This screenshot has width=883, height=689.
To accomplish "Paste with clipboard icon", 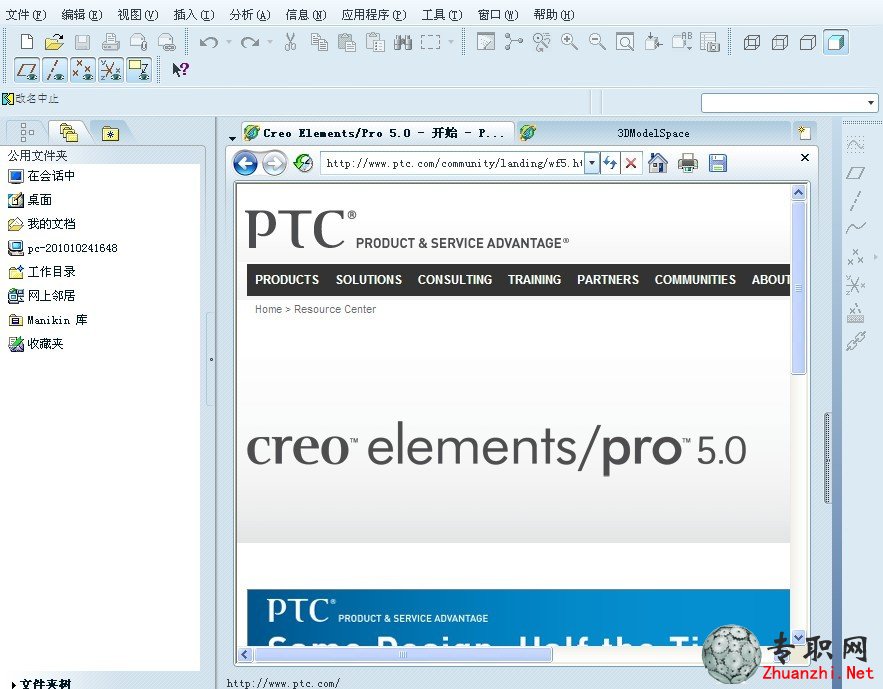I will point(347,42).
